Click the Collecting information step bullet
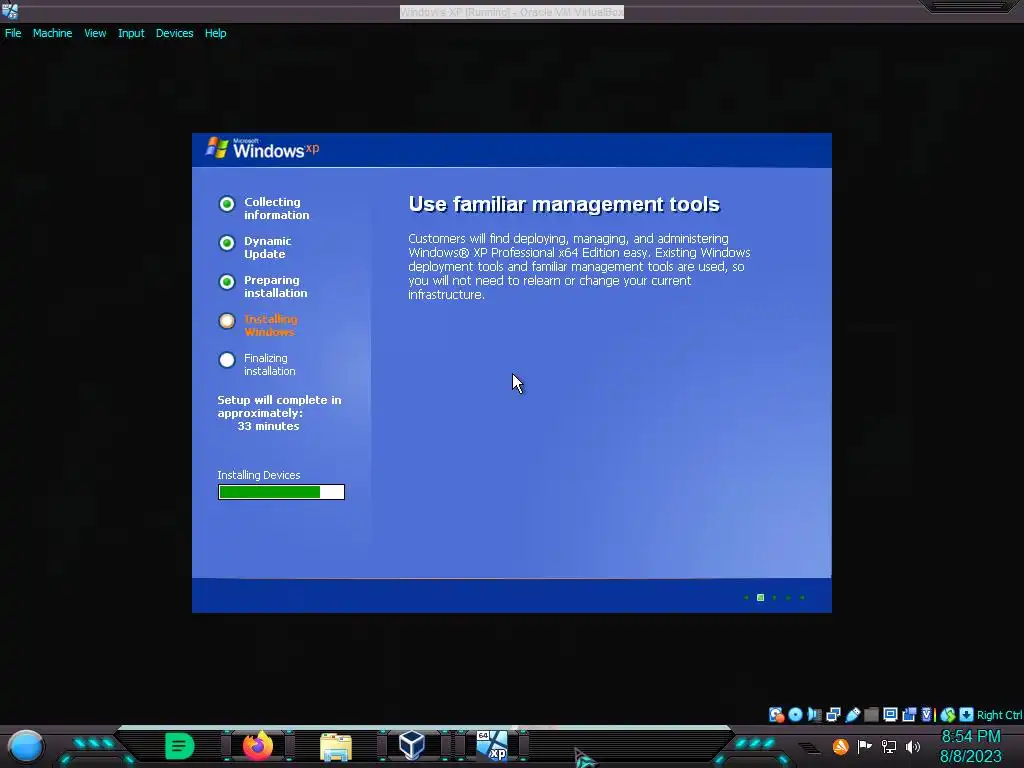 pyautogui.click(x=227, y=204)
